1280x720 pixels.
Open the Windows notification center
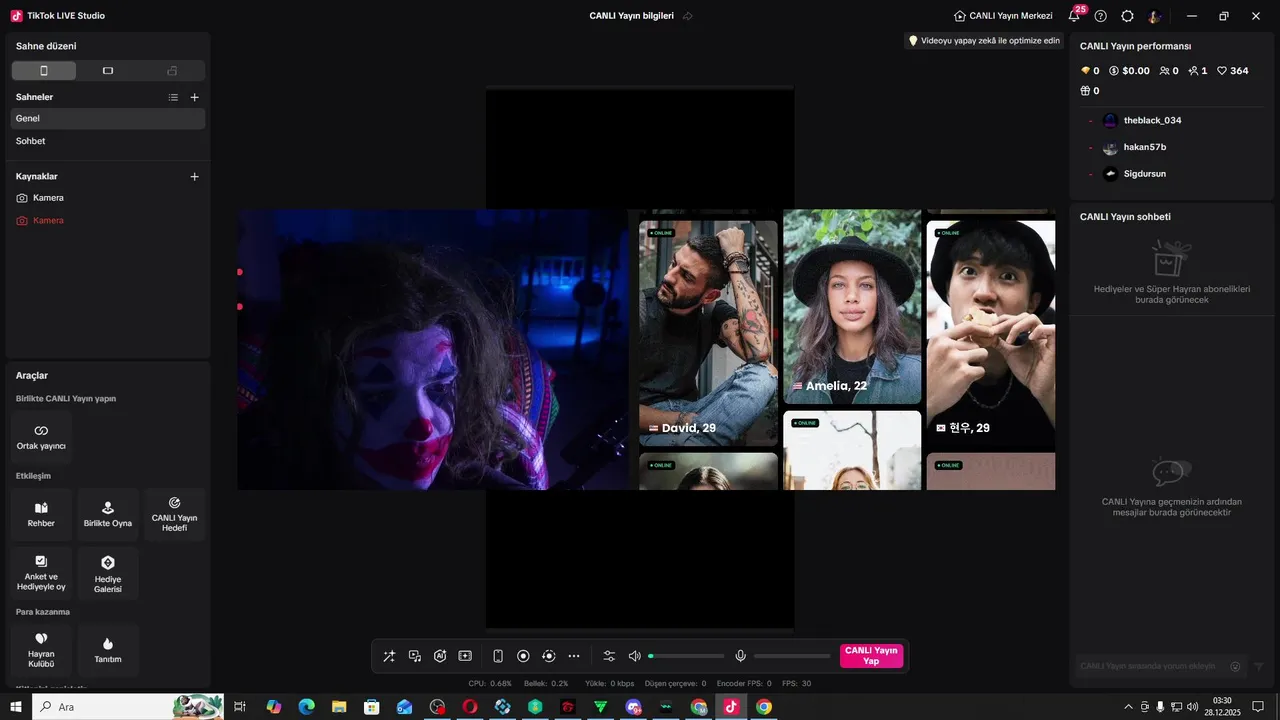coord(1258,707)
